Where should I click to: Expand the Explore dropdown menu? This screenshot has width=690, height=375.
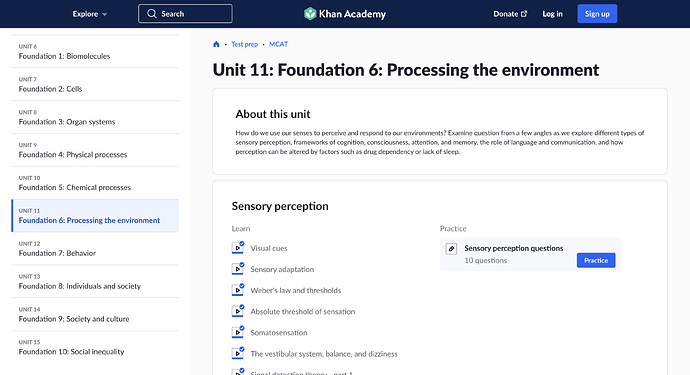click(90, 14)
